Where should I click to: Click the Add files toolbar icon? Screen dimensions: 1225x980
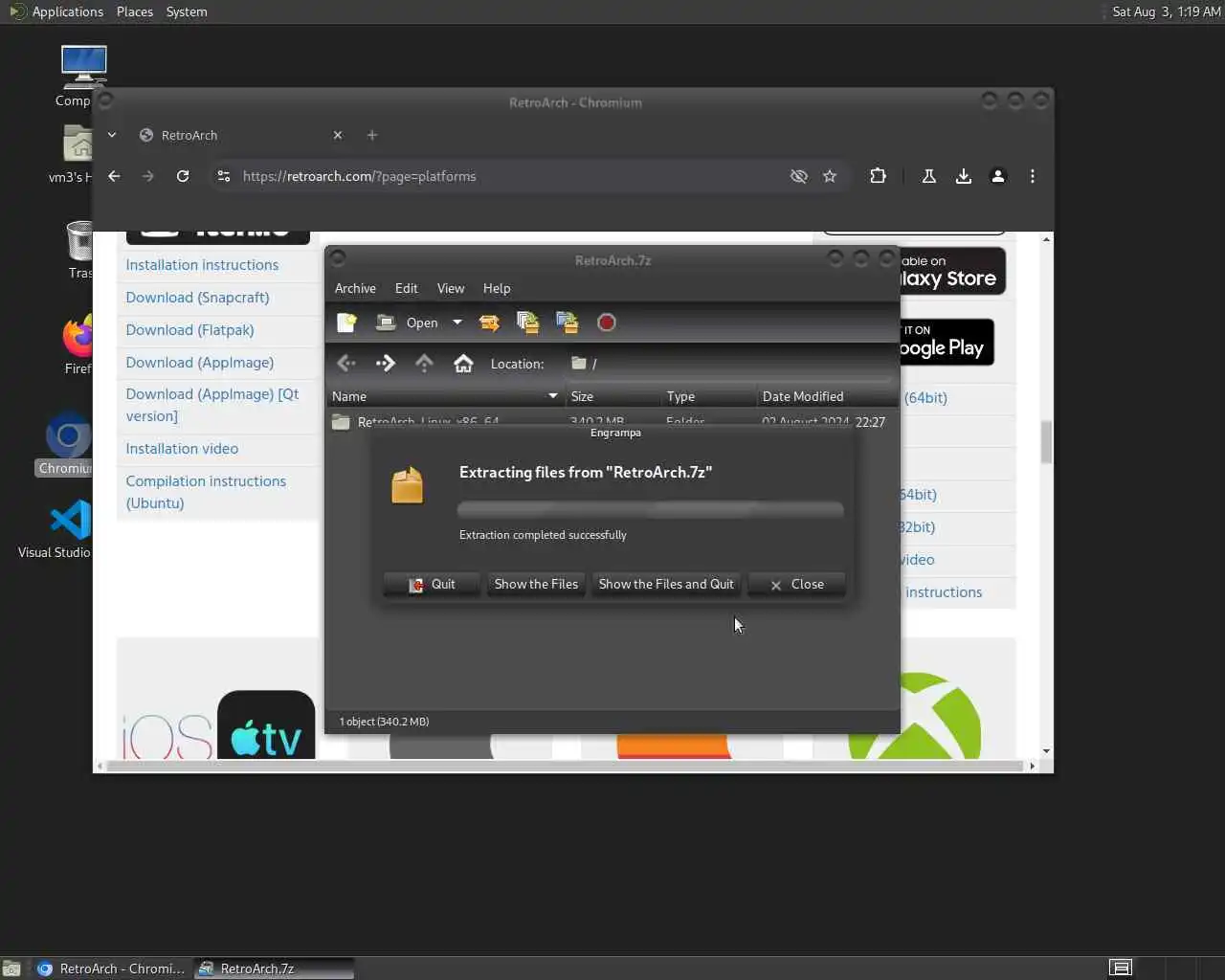[x=527, y=323]
